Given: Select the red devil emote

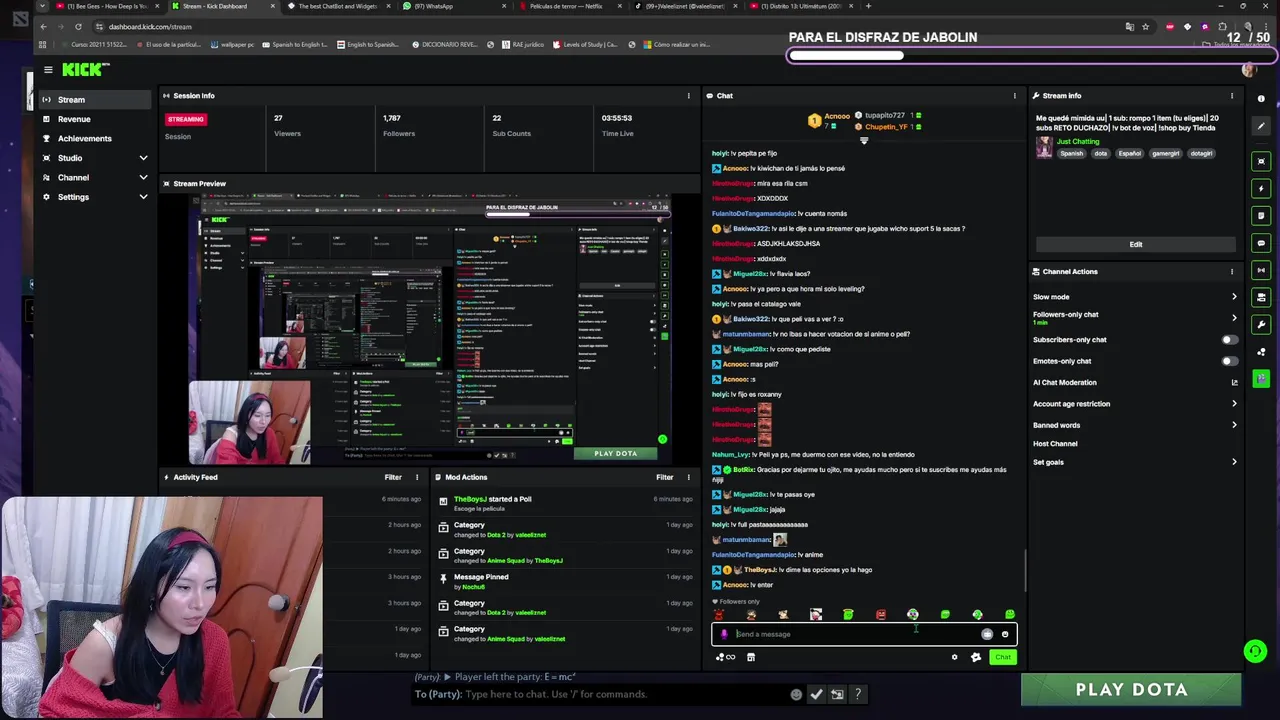Looking at the screenshot, I should pyautogui.click(x=718, y=615).
